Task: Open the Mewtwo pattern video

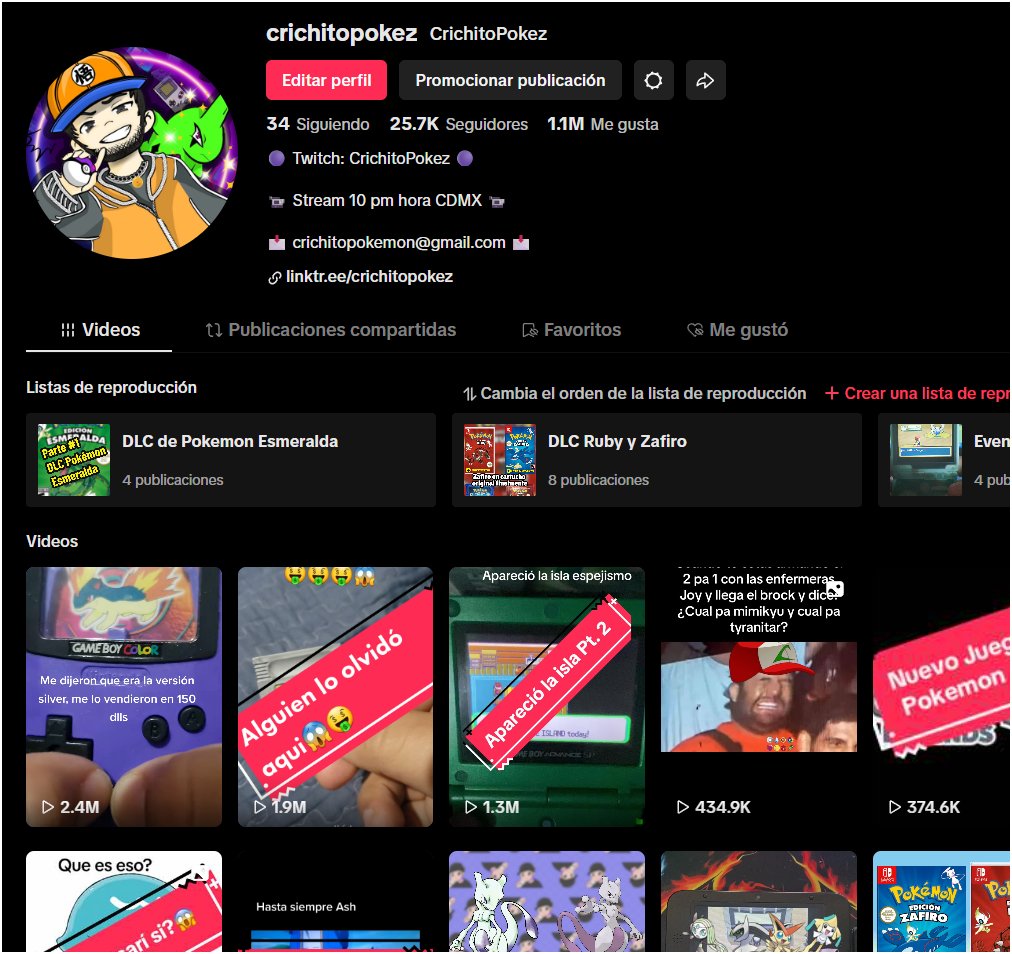Action: (x=547, y=901)
